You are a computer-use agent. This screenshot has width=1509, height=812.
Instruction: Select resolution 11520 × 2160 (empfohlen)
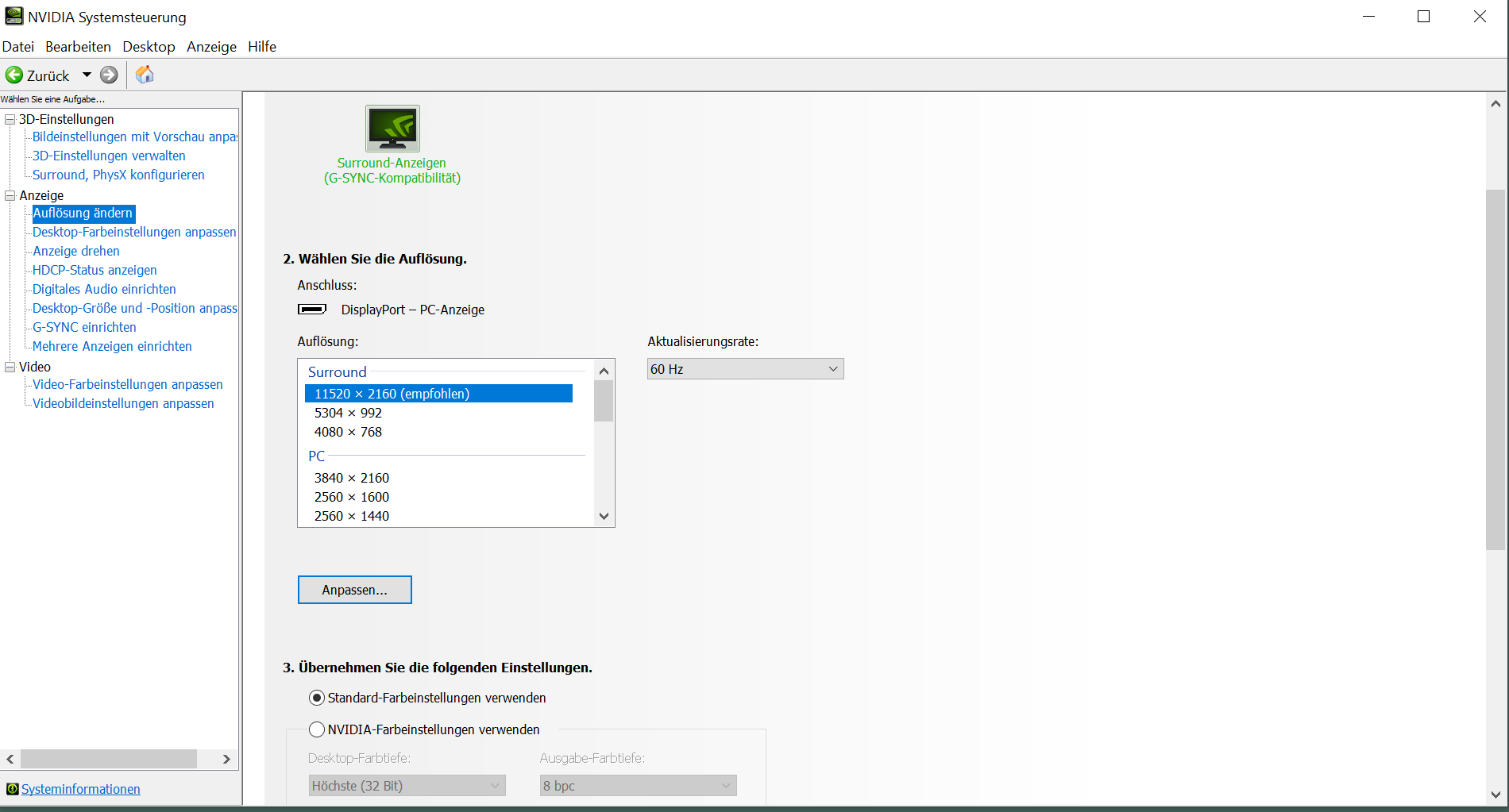[x=438, y=394]
